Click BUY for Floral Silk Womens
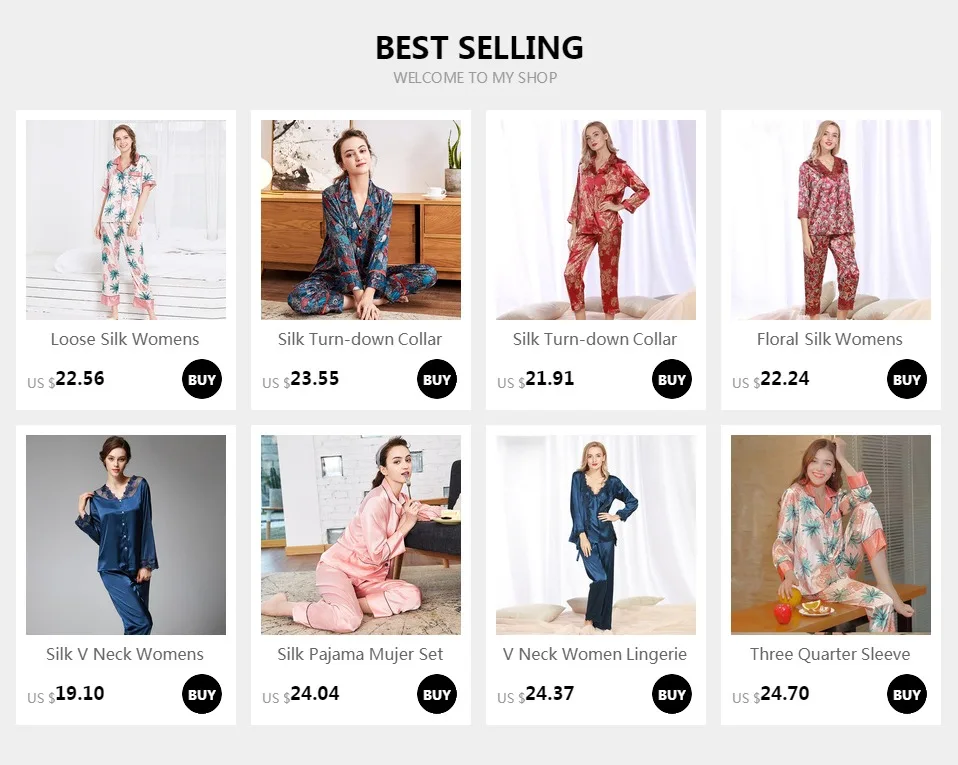The image size is (958, 765). coord(907,379)
